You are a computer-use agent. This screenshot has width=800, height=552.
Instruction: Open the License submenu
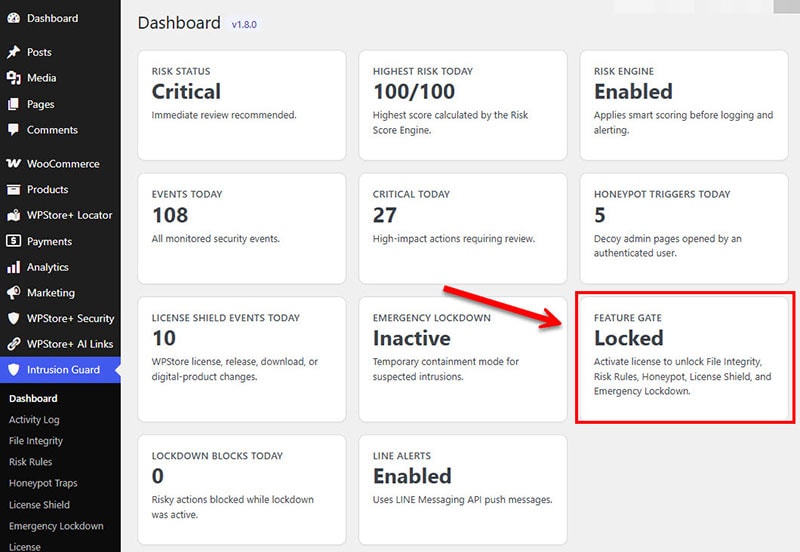point(24,546)
